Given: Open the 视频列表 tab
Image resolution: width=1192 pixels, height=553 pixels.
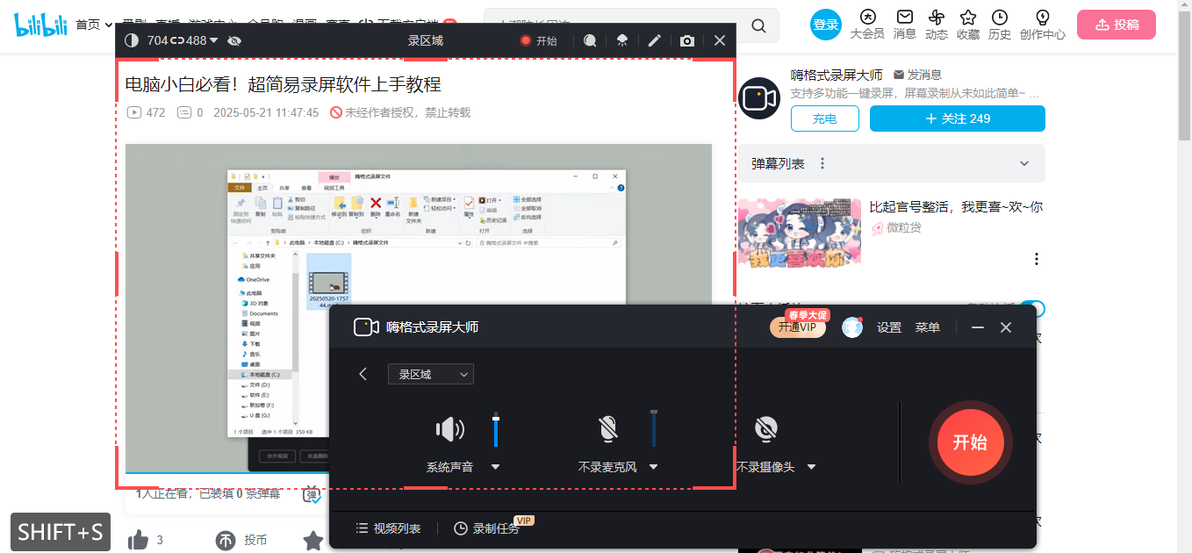Looking at the screenshot, I should 388,529.
